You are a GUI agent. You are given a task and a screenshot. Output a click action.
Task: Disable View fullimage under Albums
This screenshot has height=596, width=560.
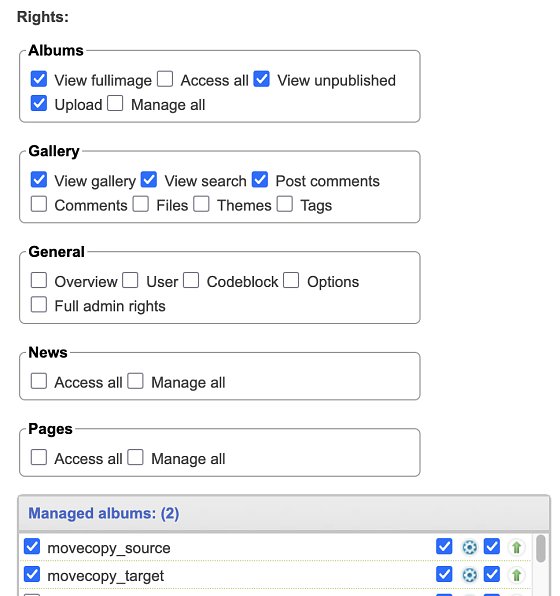[x=39, y=79]
